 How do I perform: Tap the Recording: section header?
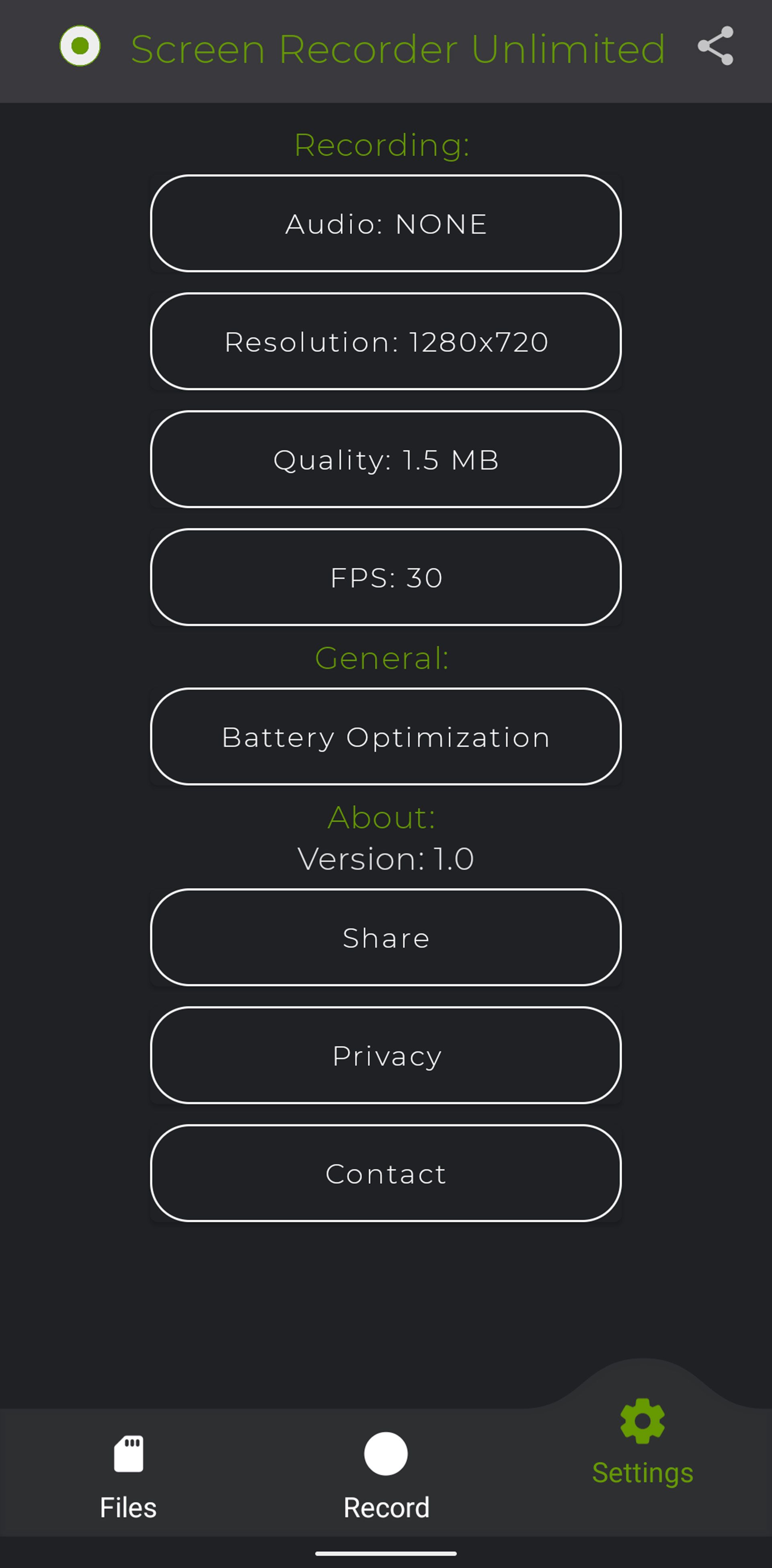tap(382, 145)
